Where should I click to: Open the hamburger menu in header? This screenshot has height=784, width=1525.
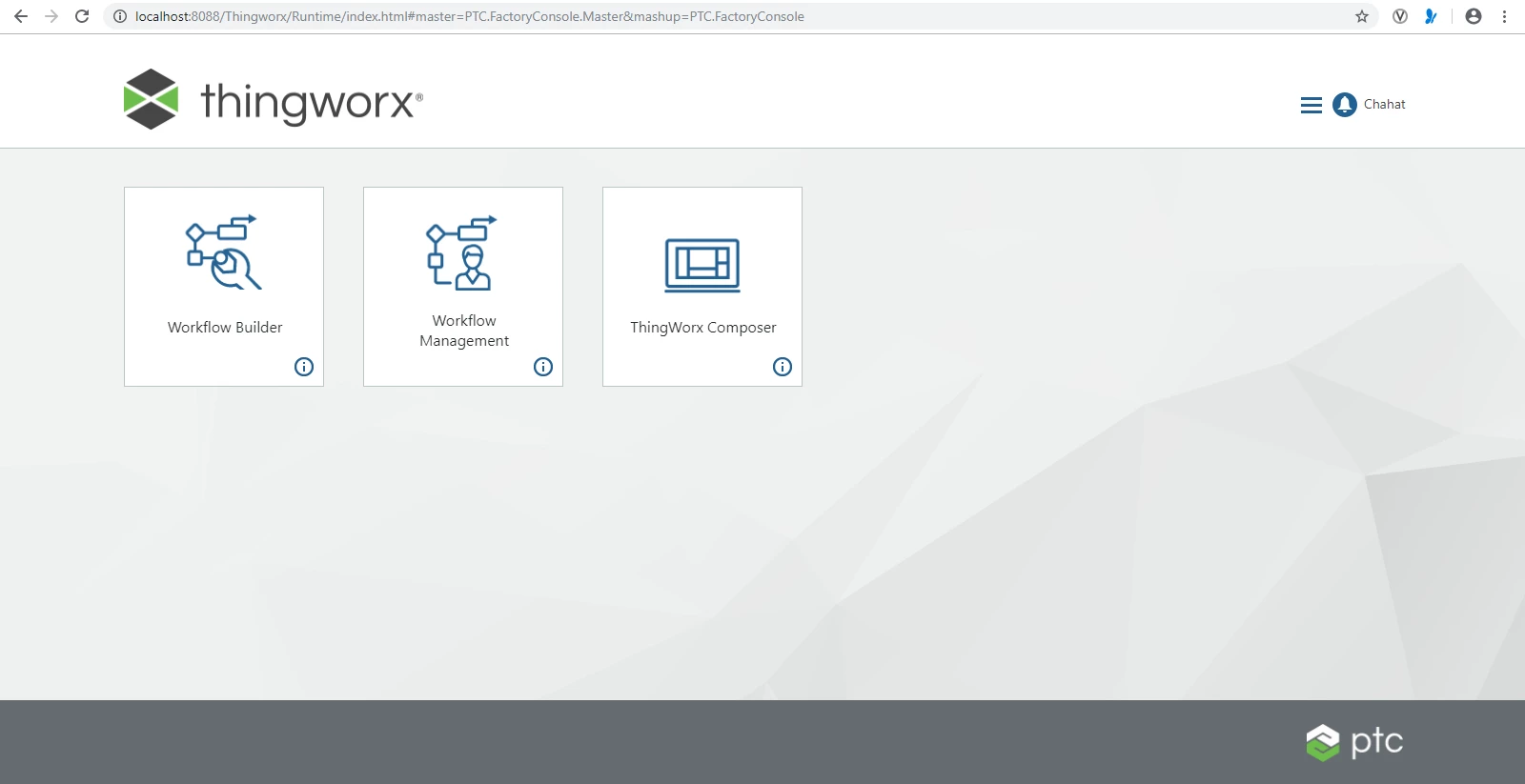click(x=1311, y=105)
